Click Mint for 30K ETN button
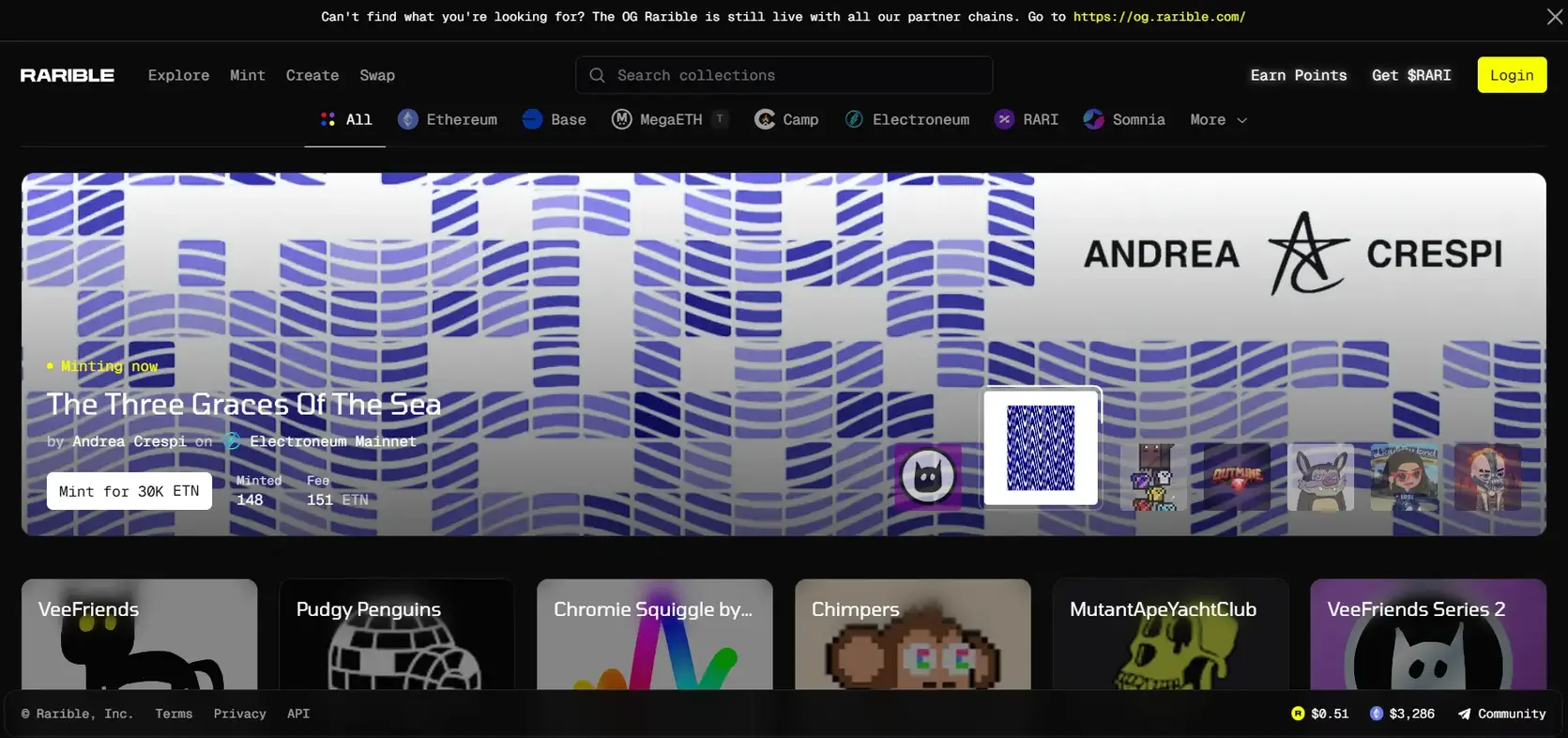Screen dimensions: 1568x738 pos(129,491)
